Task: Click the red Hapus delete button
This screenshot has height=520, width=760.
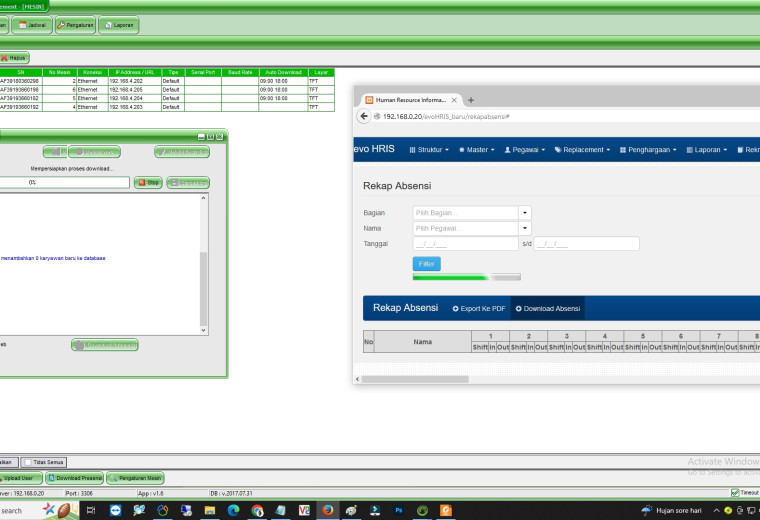Action: coord(14,58)
